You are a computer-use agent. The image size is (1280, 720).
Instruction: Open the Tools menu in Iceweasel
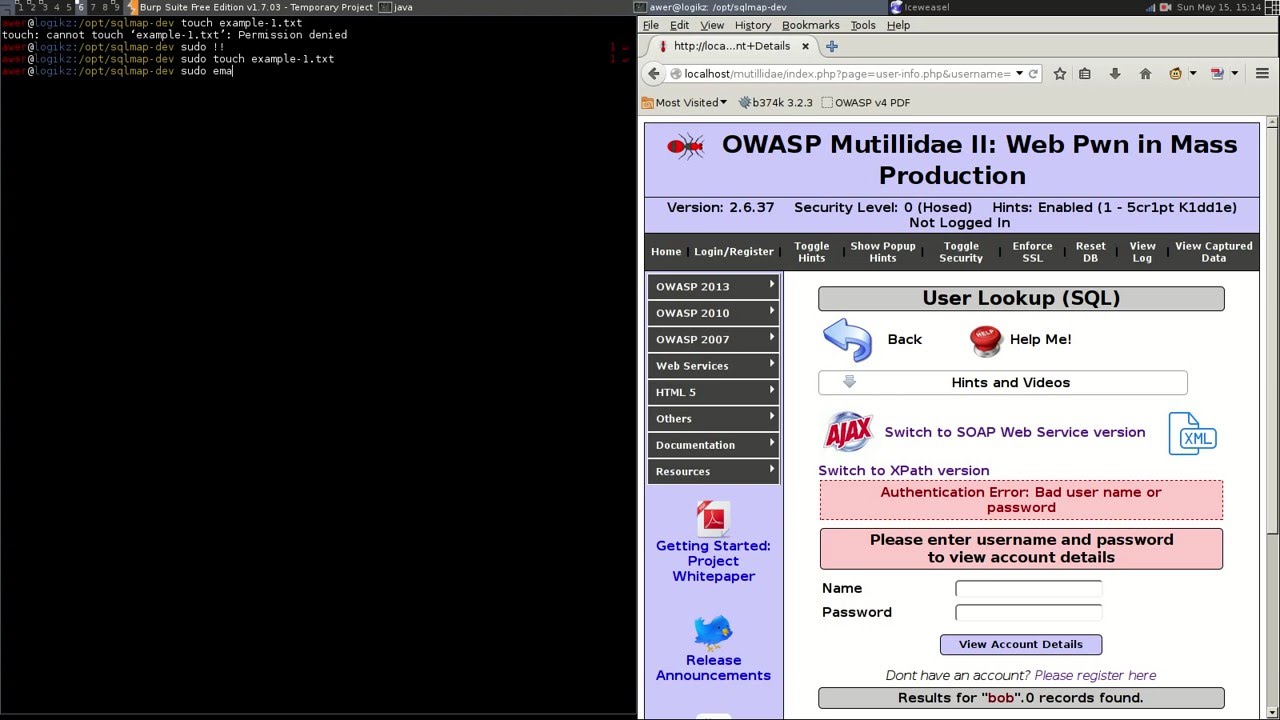[x=863, y=25]
